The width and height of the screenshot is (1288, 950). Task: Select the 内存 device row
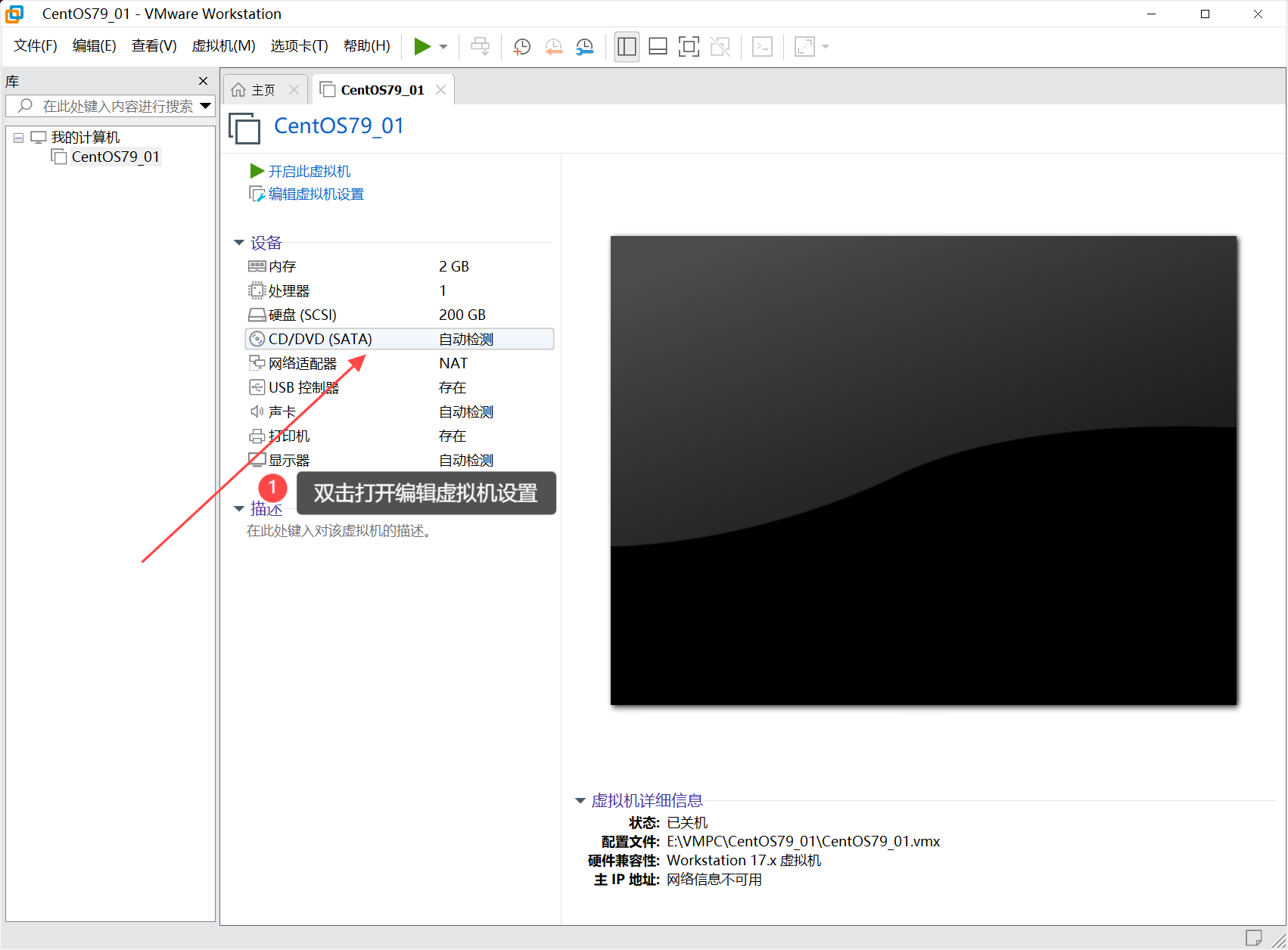click(400, 266)
